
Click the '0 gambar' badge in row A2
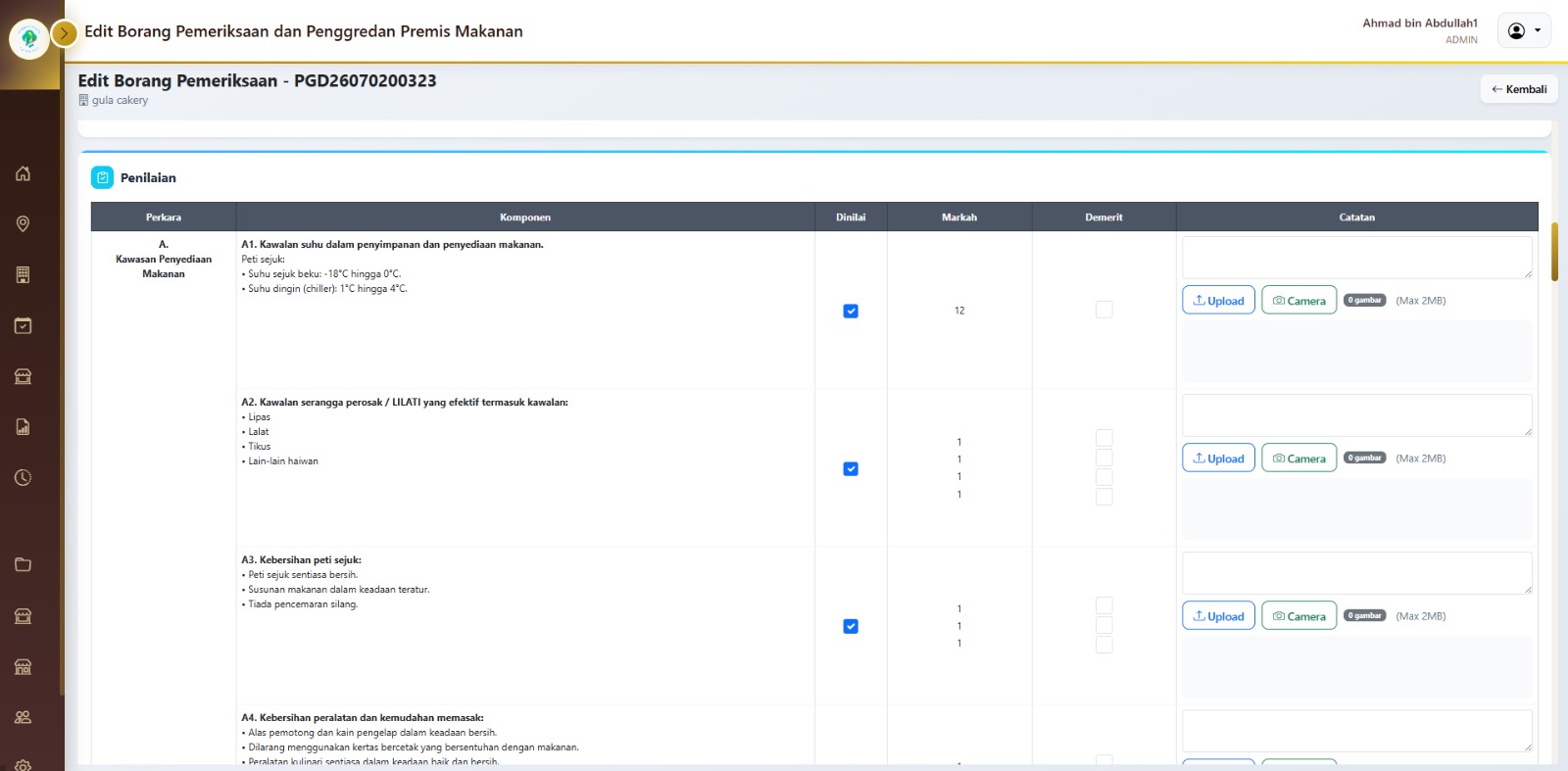click(x=1364, y=458)
